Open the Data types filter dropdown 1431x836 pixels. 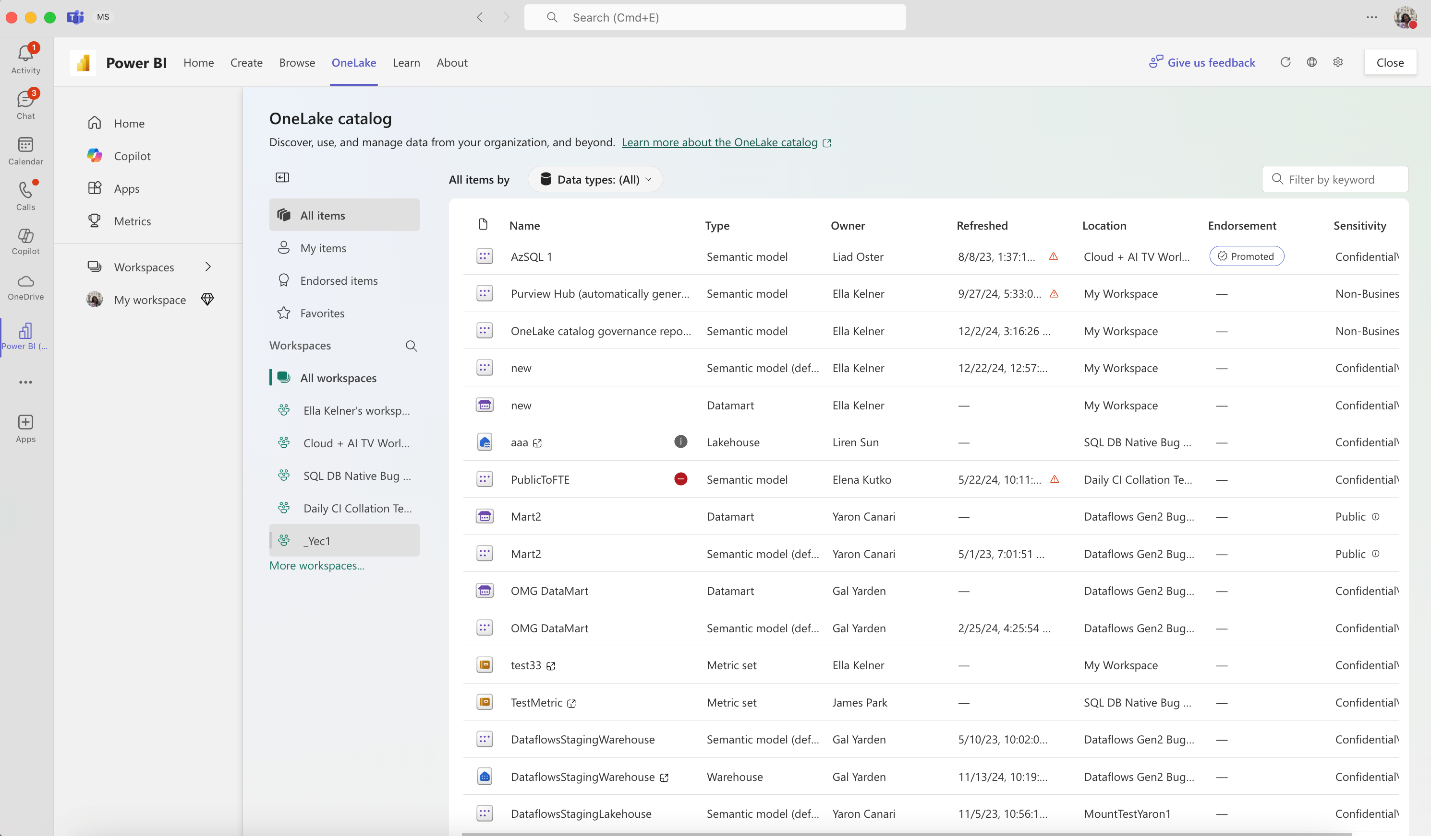coord(595,180)
